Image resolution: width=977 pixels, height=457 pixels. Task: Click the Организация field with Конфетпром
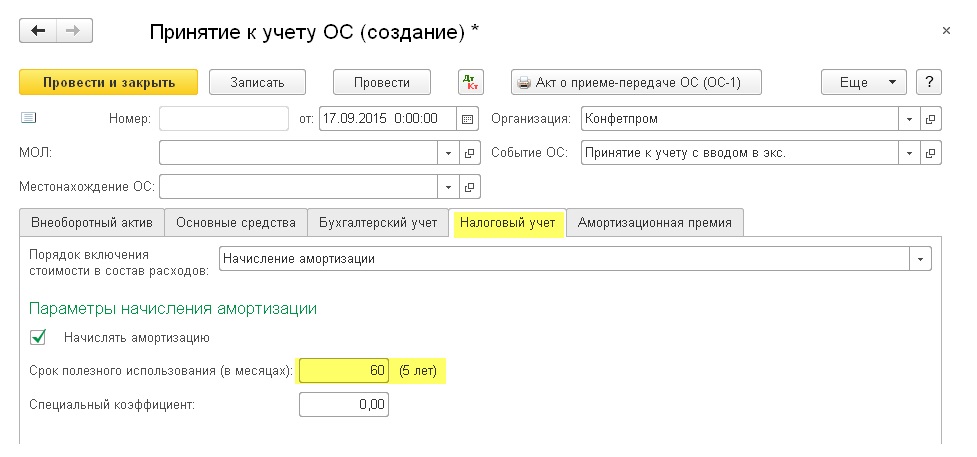[x=740, y=118]
